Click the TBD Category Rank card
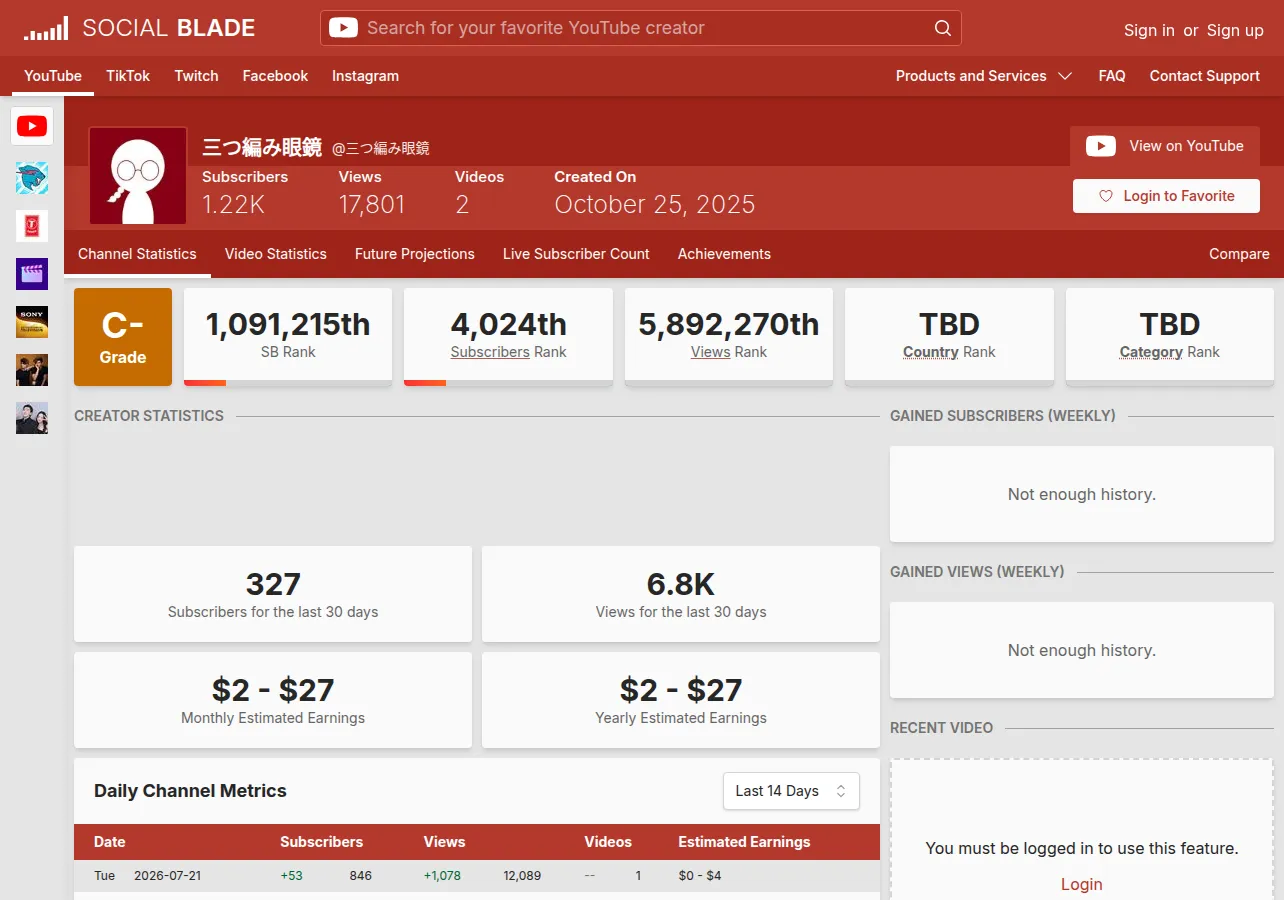The height and width of the screenshot is (900, 1284). (x=1170, y=337)
